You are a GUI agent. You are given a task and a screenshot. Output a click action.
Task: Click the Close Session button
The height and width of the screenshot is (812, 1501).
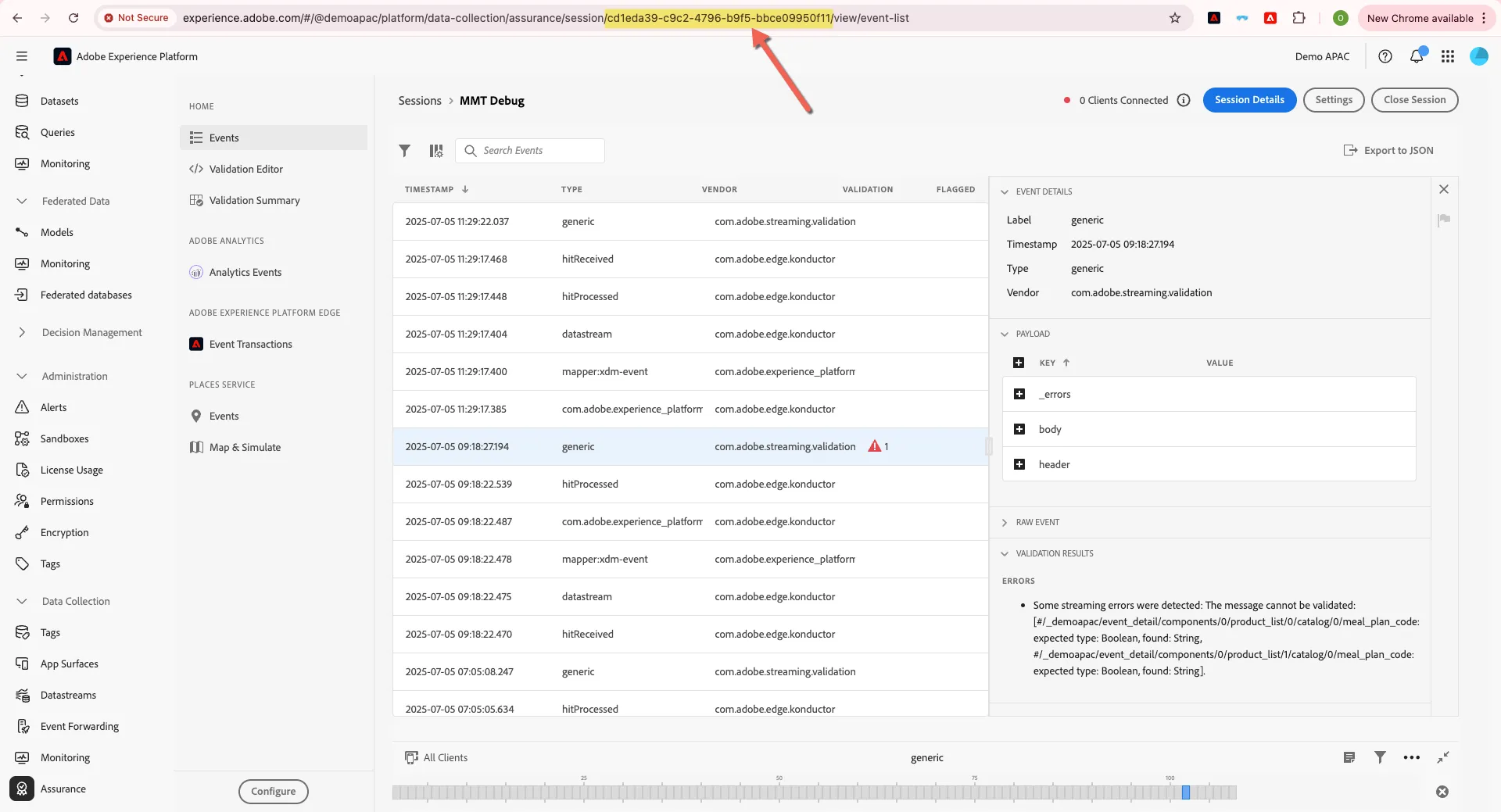[1414, 100]
